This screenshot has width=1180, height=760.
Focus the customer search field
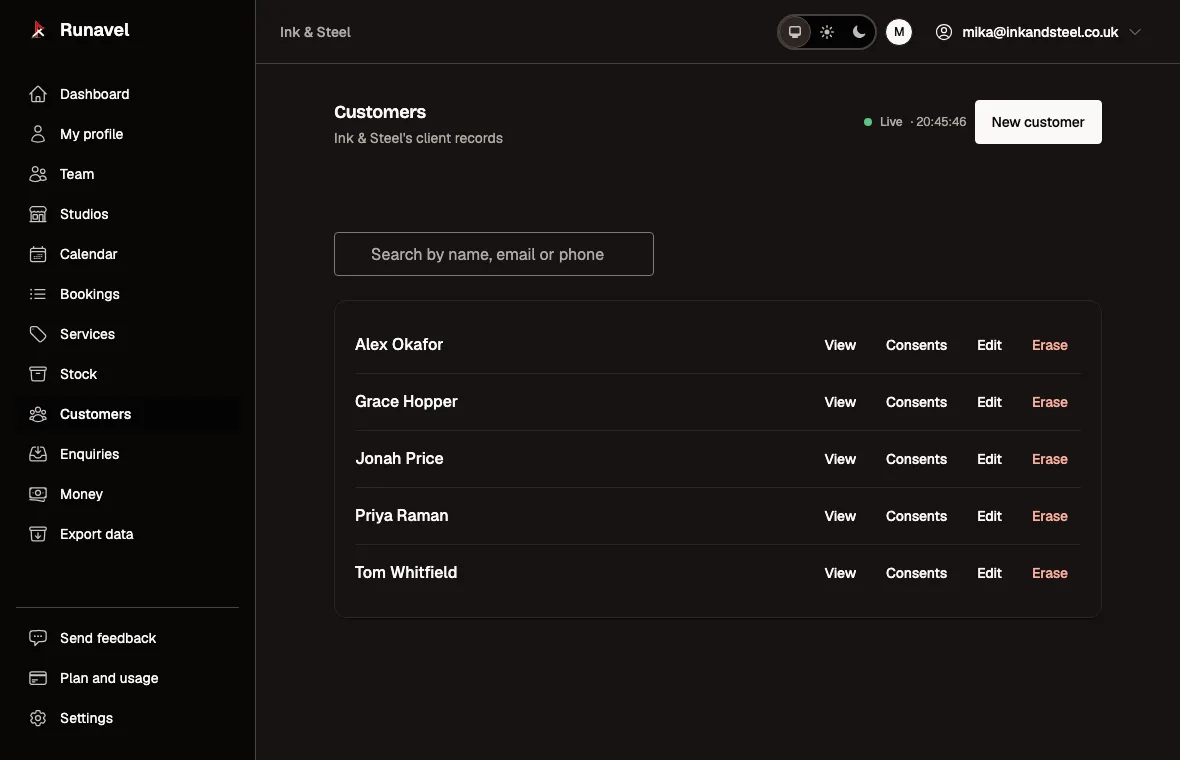point(494,254)
